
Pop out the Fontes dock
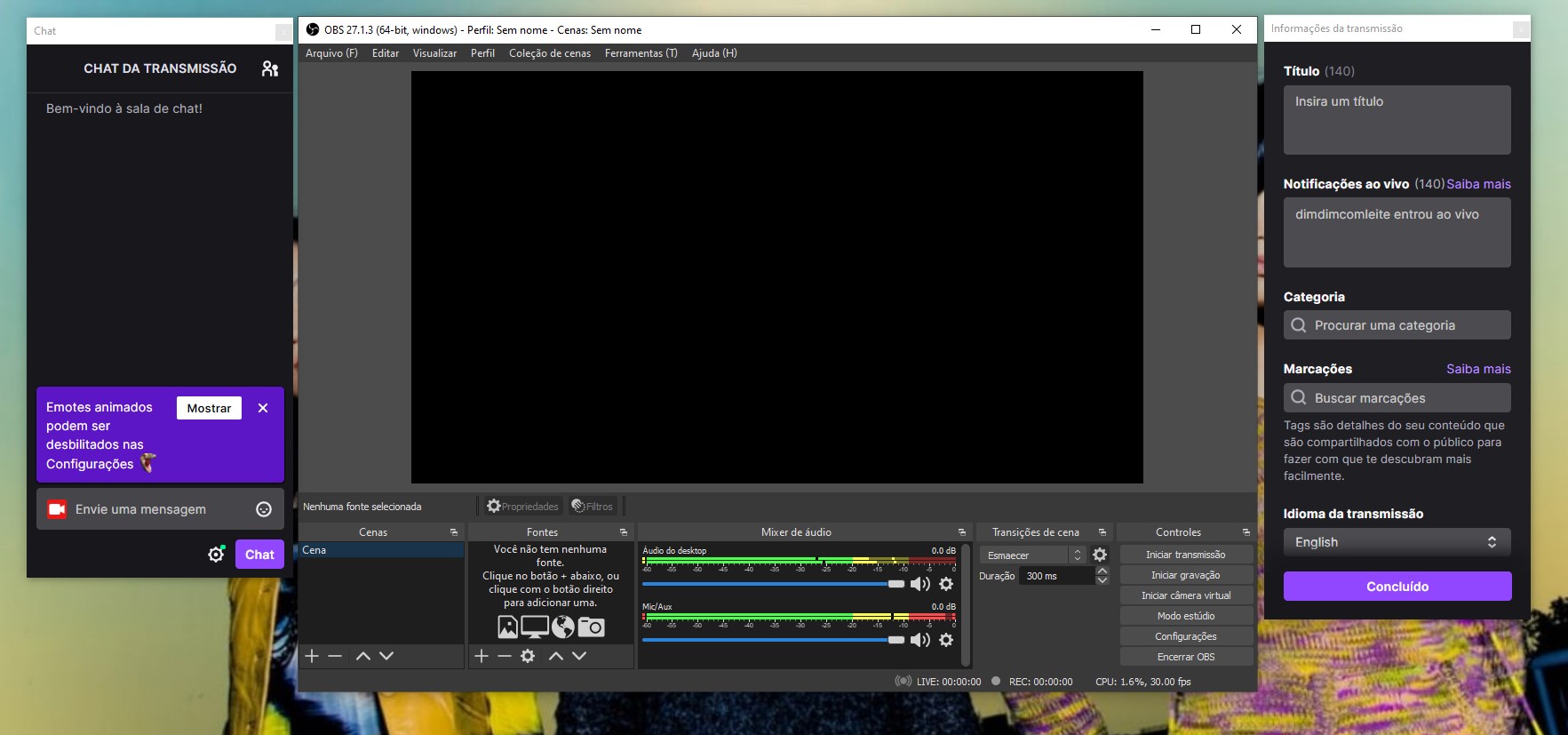(624, 532)
